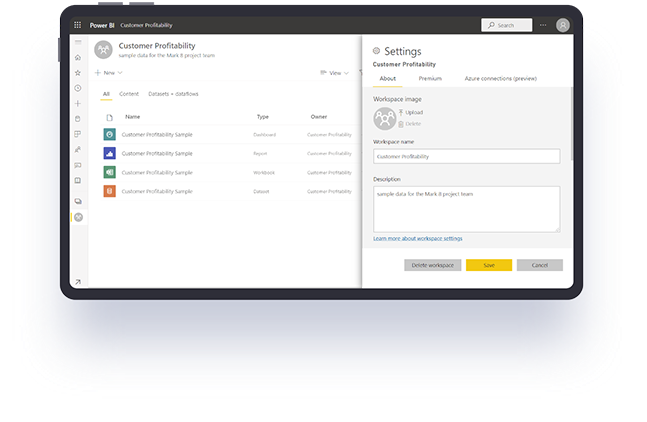Open the Apps rocket icon in sidebar

[78, 150]
